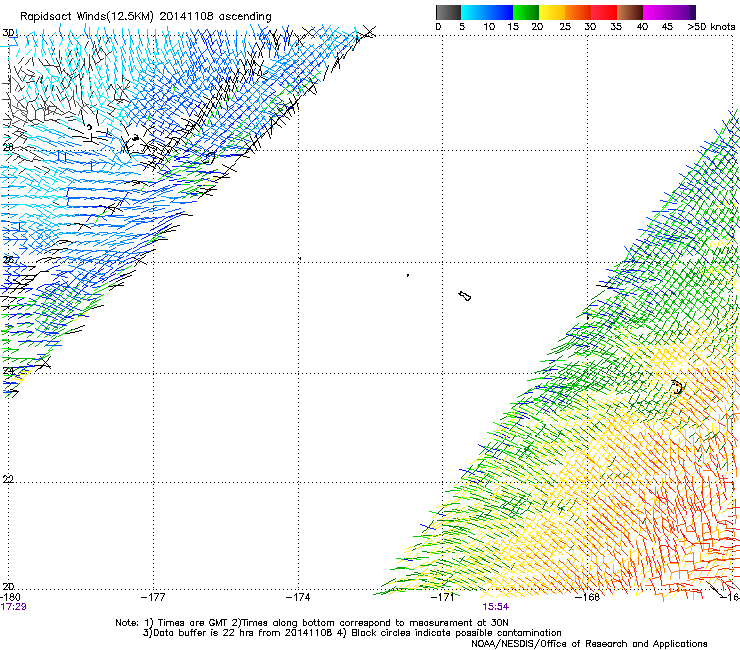Click the cyan 5-10 knots color swatch

tap(474, 12)
